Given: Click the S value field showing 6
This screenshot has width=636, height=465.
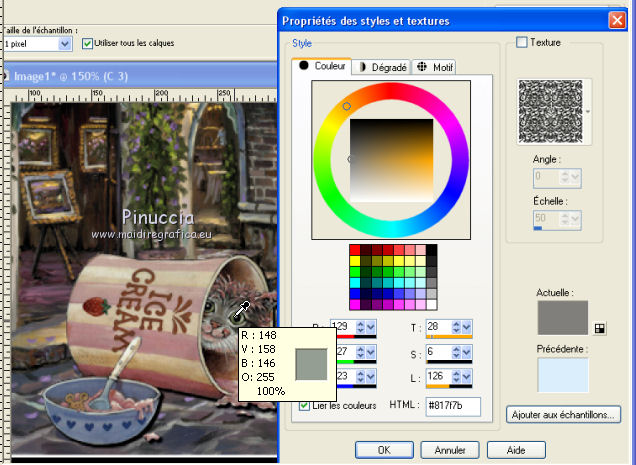Looking at the screenshot, I should 438,351.
